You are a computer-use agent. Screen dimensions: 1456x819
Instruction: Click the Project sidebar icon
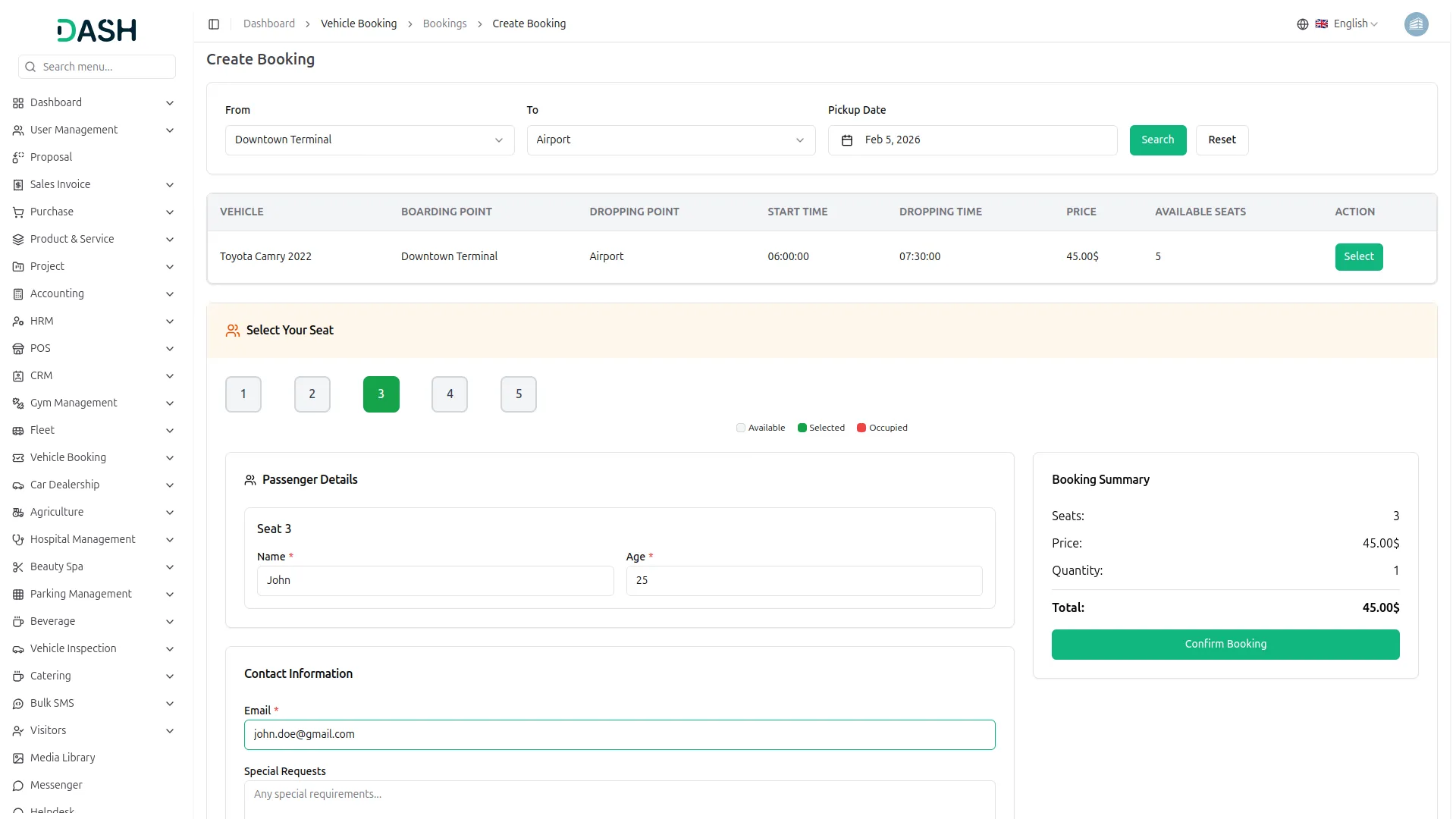(x=18, y=267)
